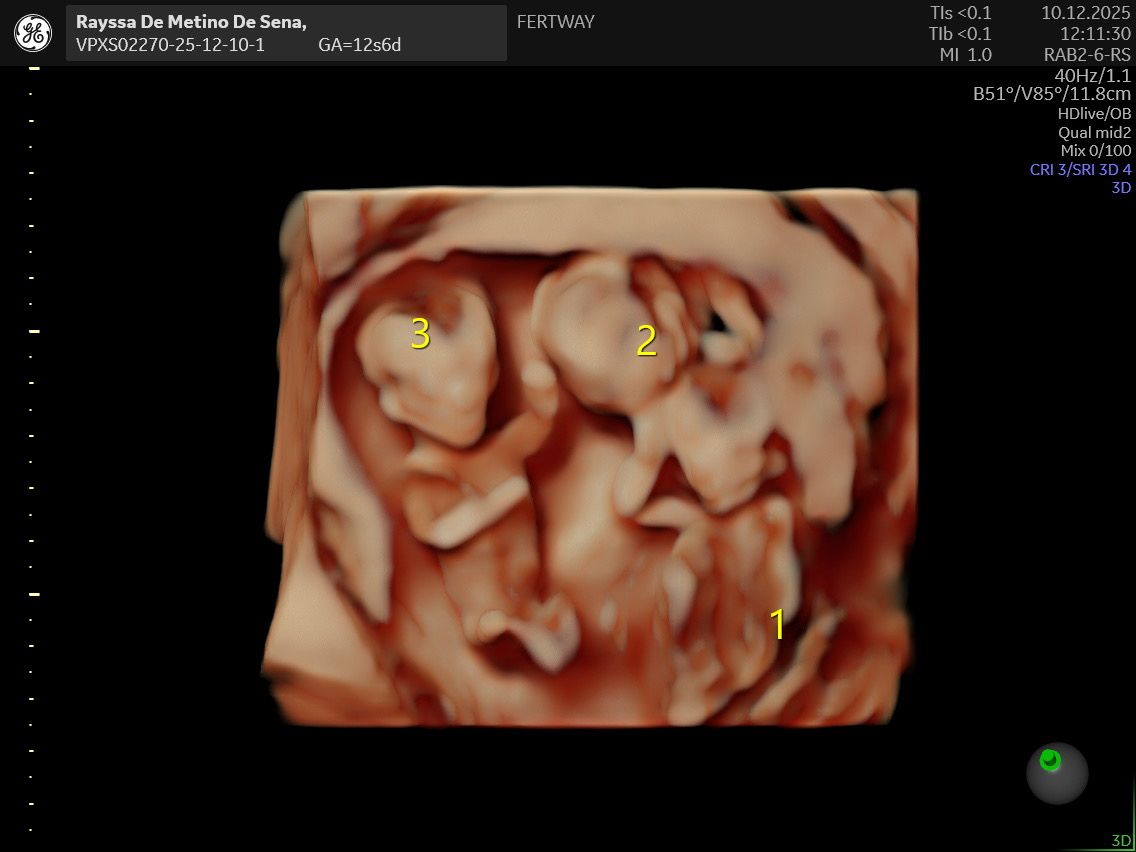Open the Qual mid2 quality setting
The image size is (1136, 852).
point(1094,132)
